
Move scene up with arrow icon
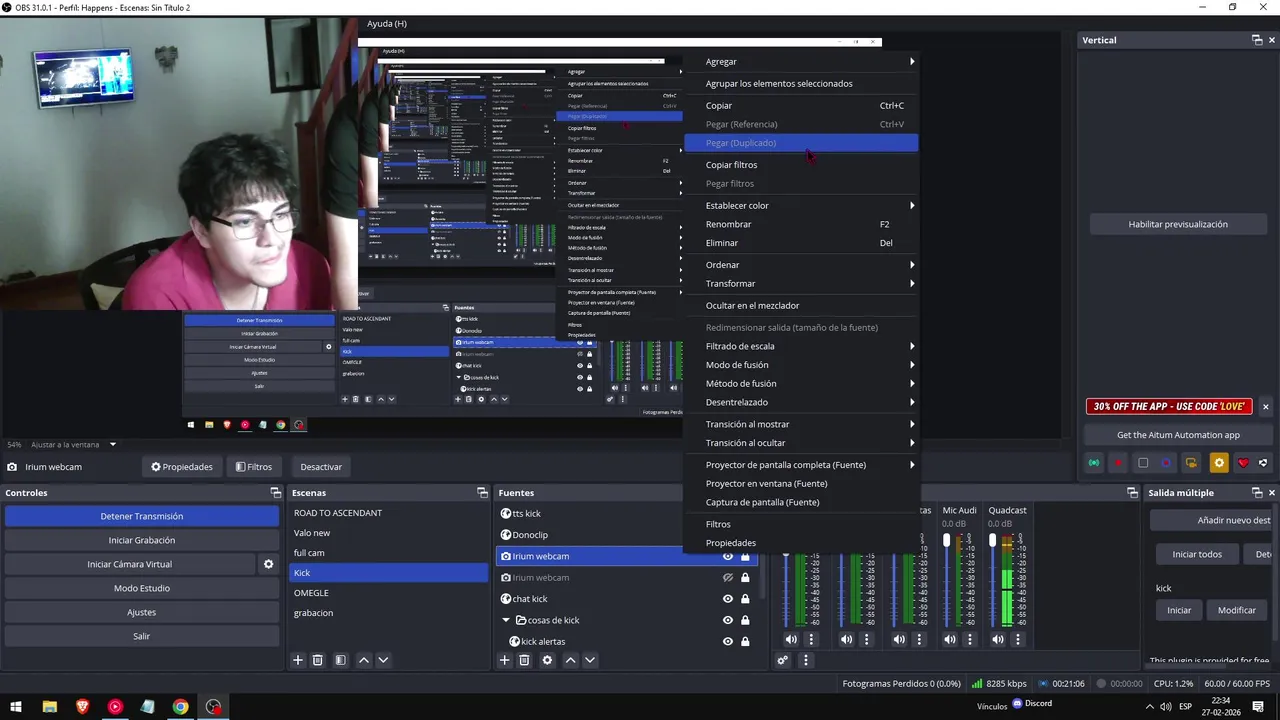363,660
